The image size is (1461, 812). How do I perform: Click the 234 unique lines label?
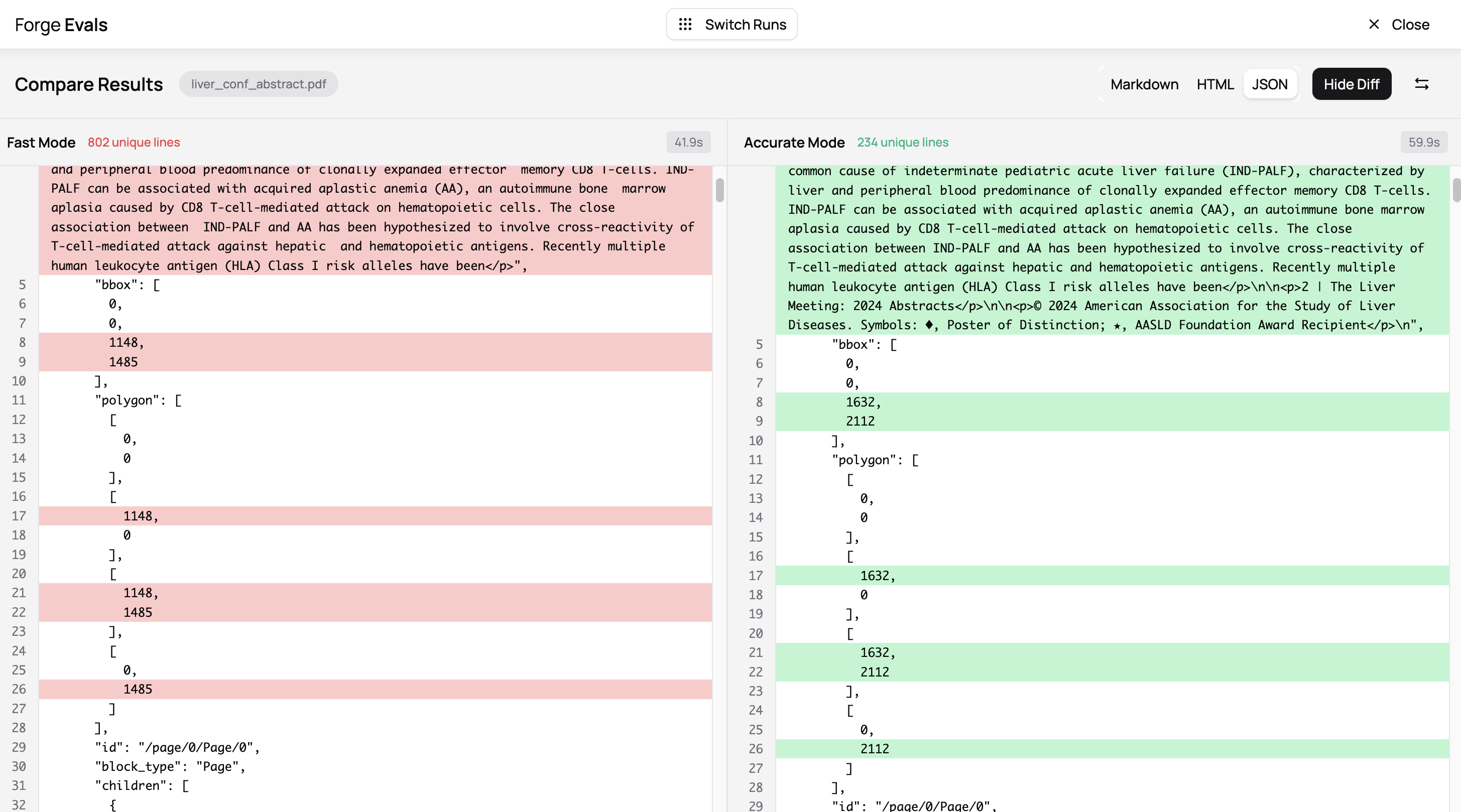tap(902, 143)
